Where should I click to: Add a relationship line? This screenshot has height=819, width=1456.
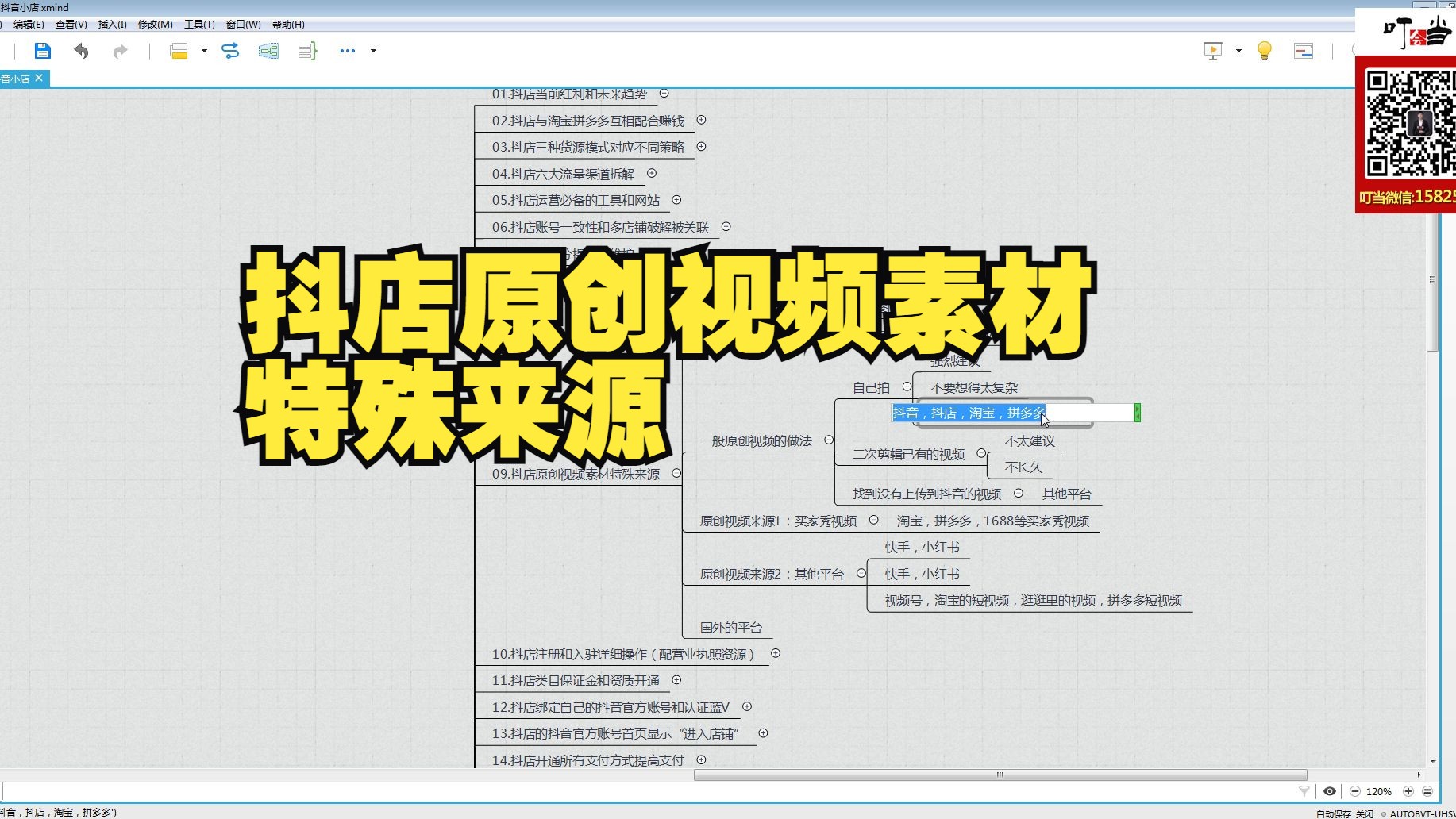(x=230, y=51)
